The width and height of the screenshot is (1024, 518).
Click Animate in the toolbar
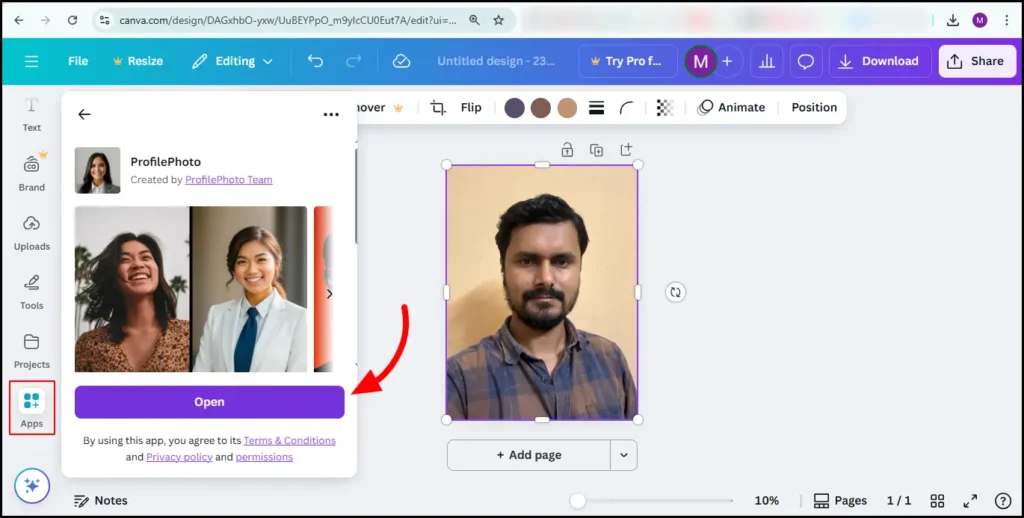[x=731, y=108]
